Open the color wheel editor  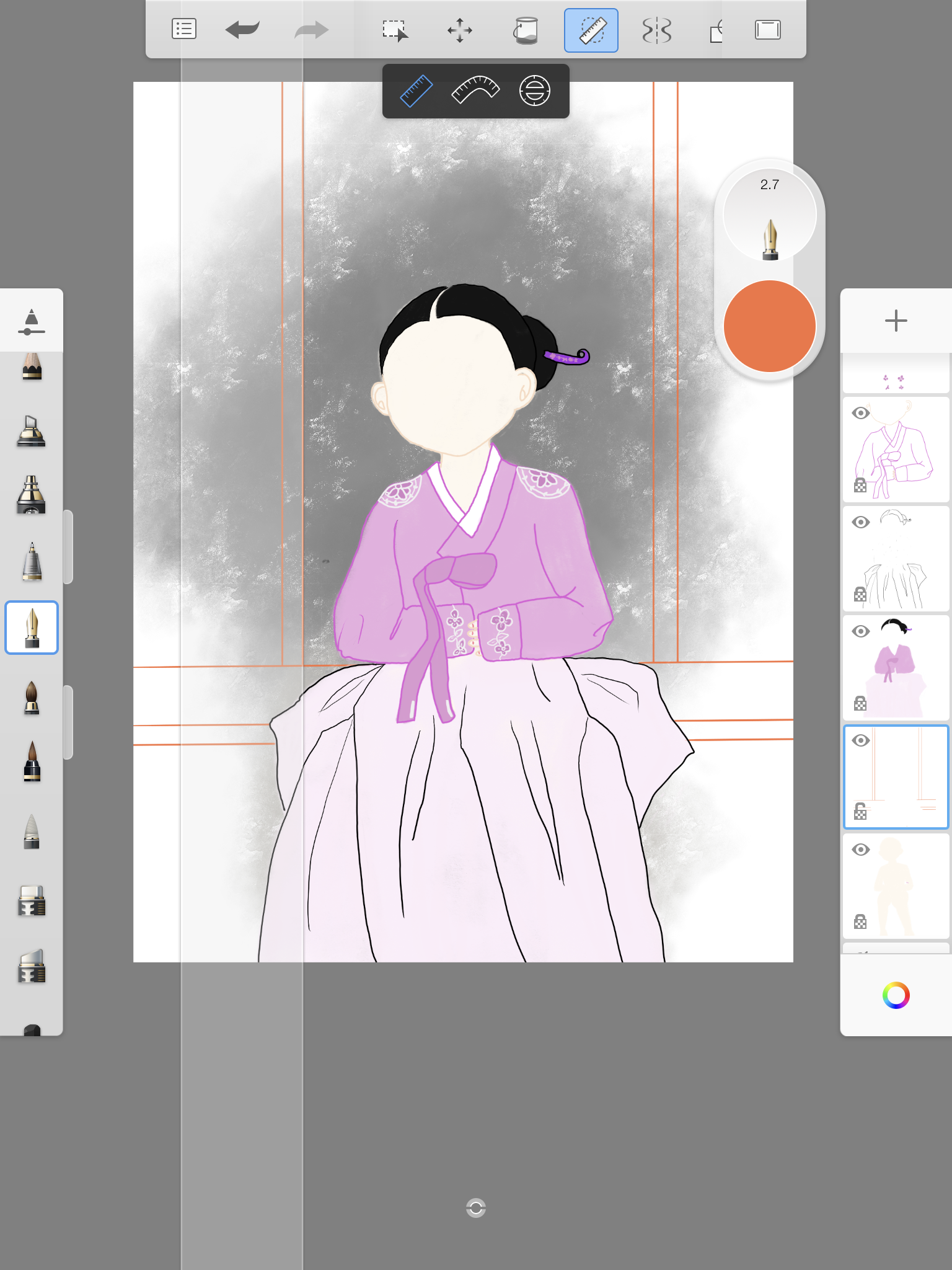(x=896, y=995)
